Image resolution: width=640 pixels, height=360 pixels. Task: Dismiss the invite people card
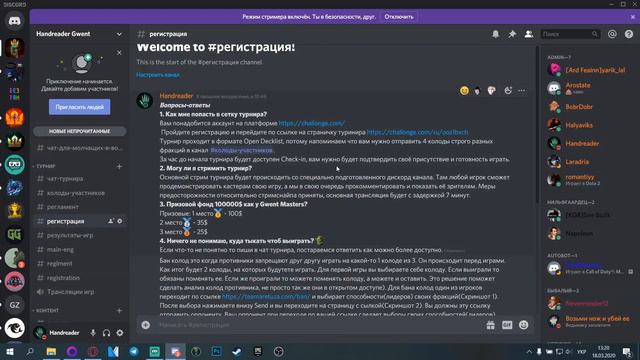119,53
